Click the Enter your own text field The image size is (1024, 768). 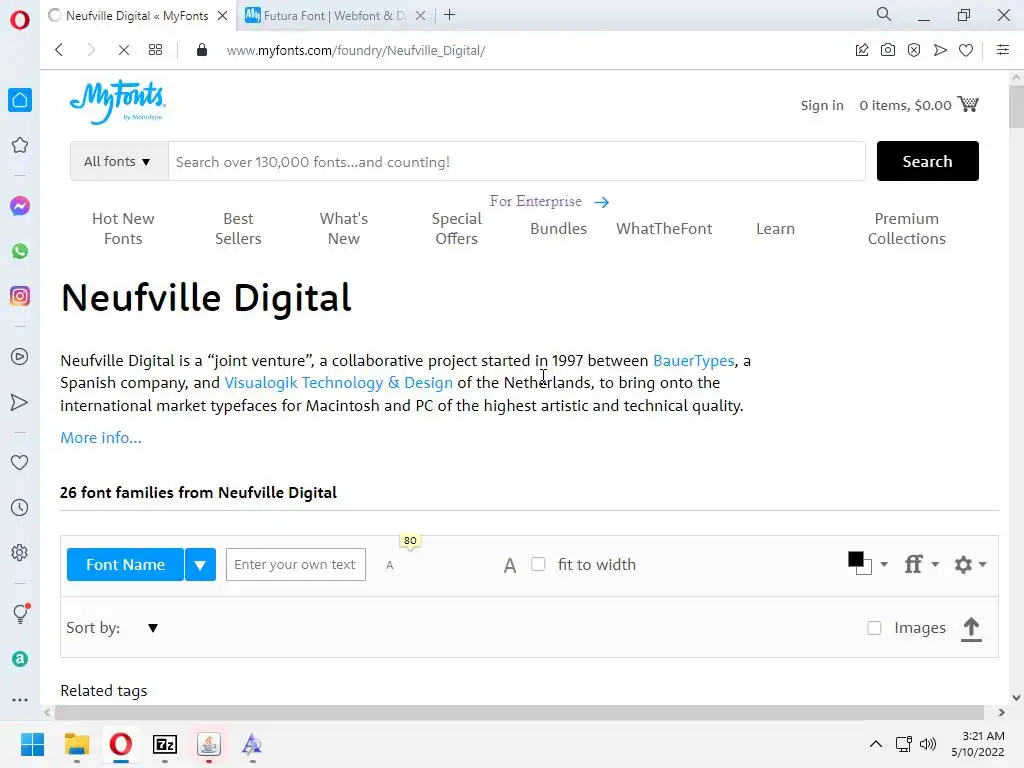click(x=296, y=564)
